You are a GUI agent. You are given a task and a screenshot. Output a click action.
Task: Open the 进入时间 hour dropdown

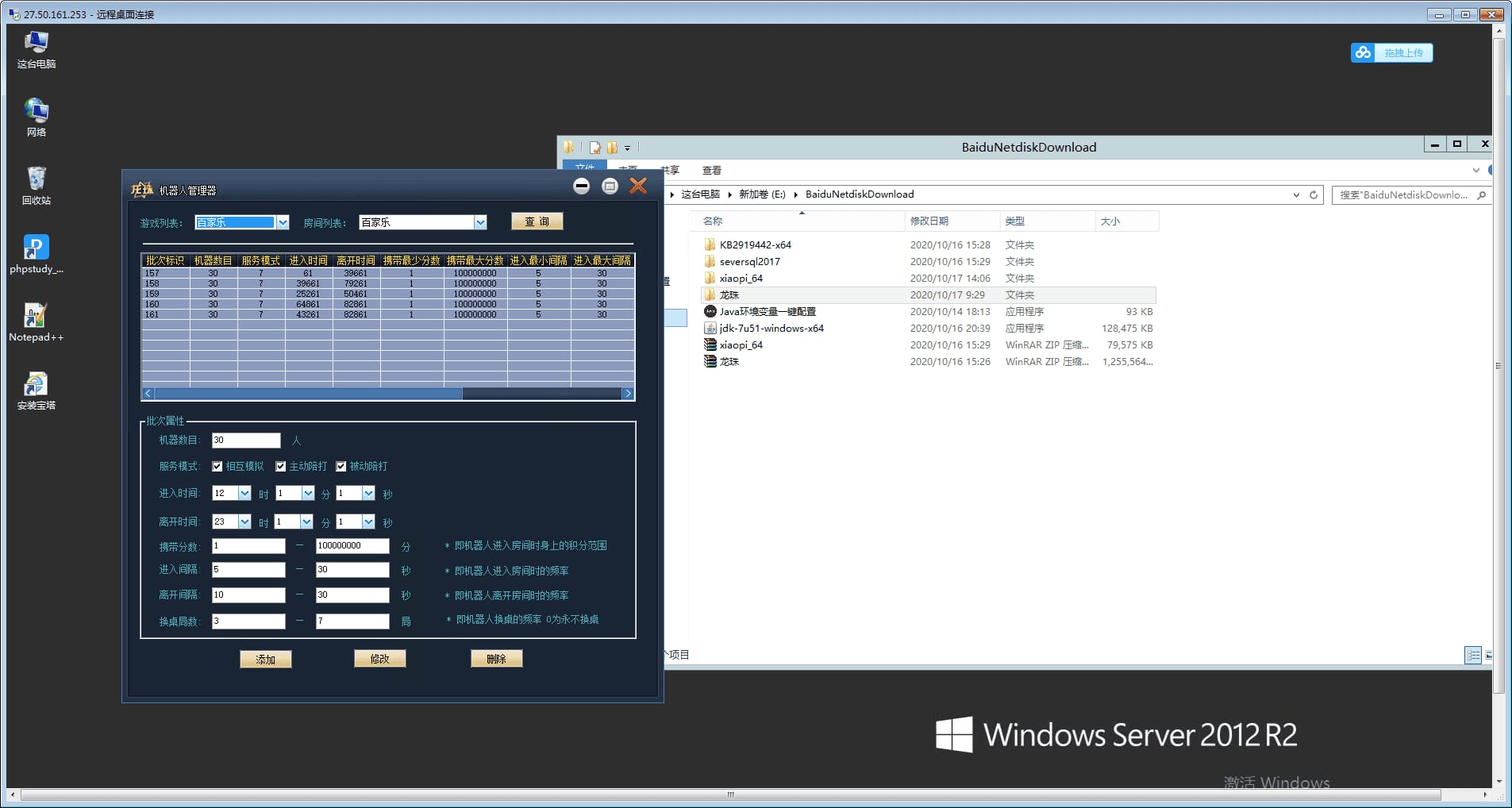[244, 494]
